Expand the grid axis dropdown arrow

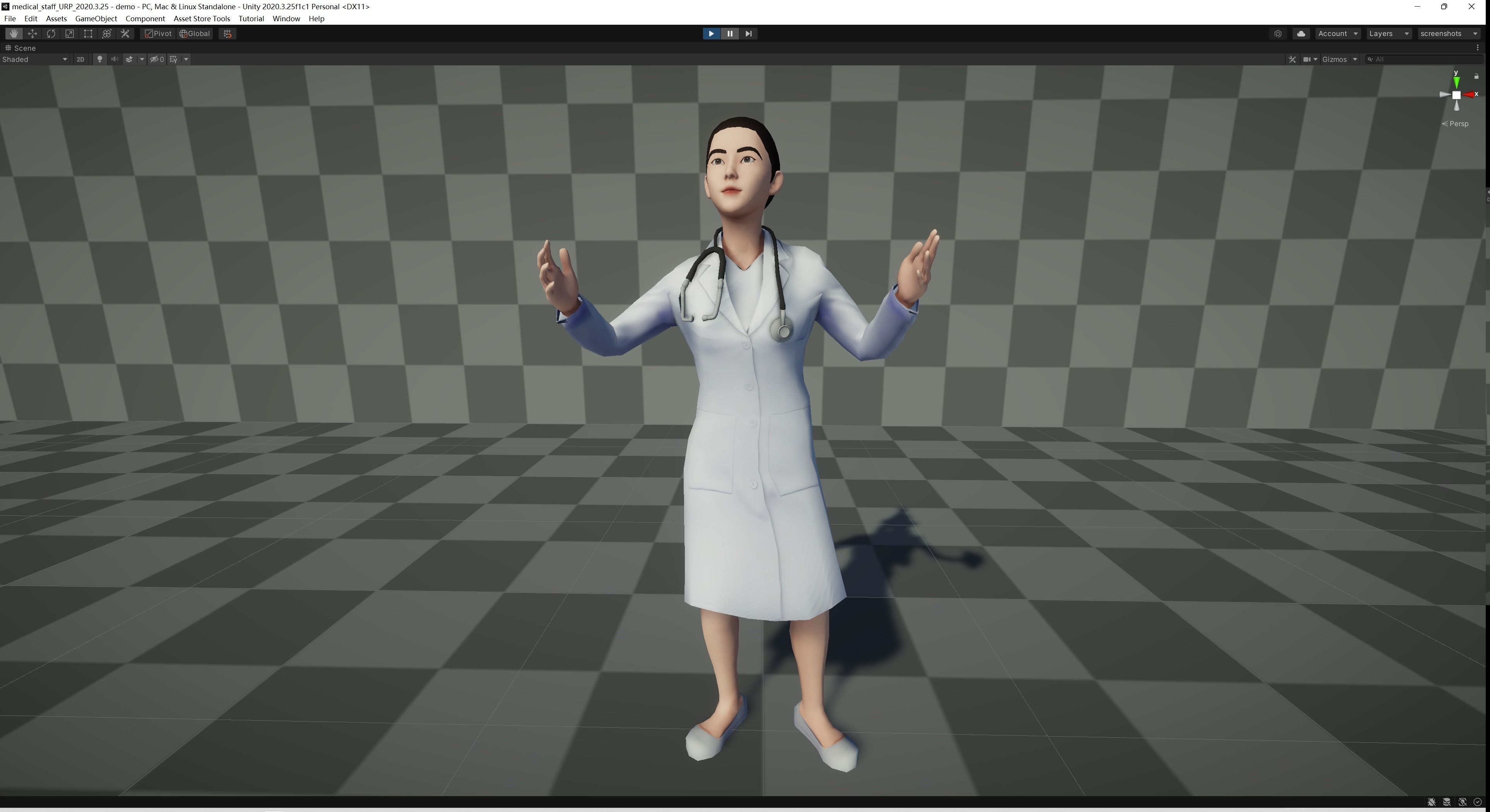(186, 59)
